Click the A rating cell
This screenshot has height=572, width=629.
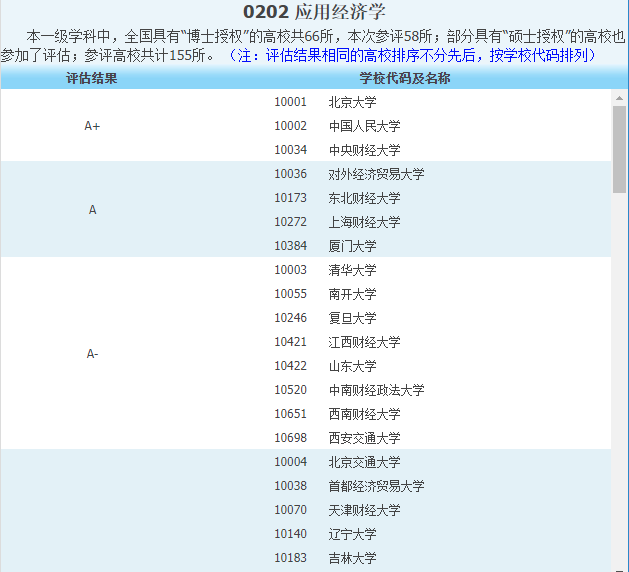pyautogui.click(x=92, y=210)
